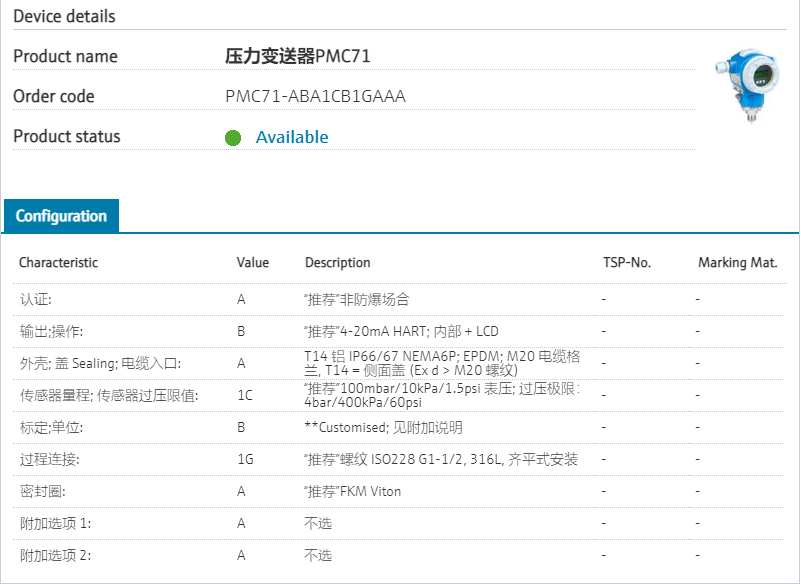Click the Customised calibration description

click(x=383, y=427)
